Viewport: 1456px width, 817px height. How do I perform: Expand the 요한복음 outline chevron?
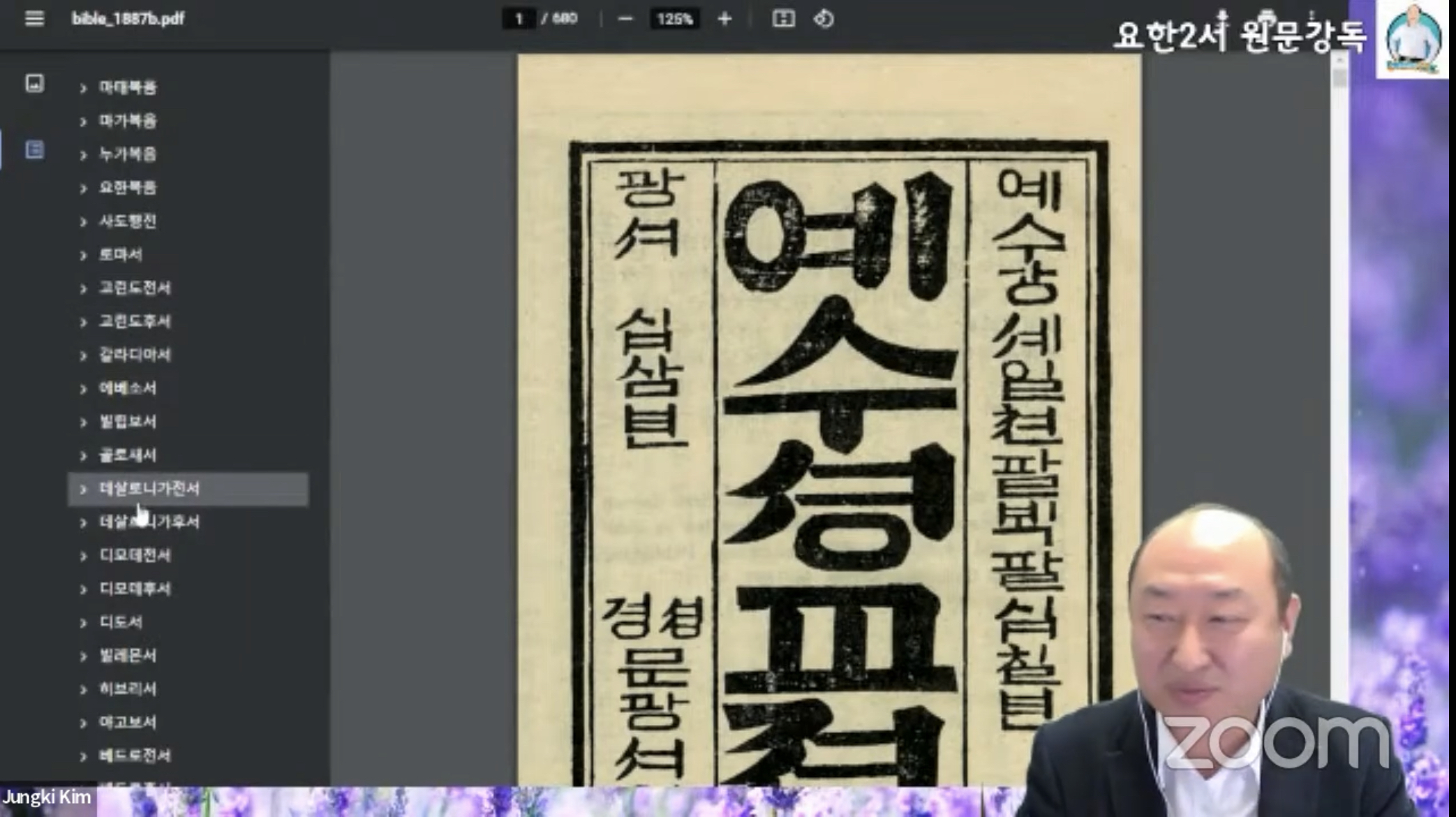pyautogui.click(x=83, y=189)
